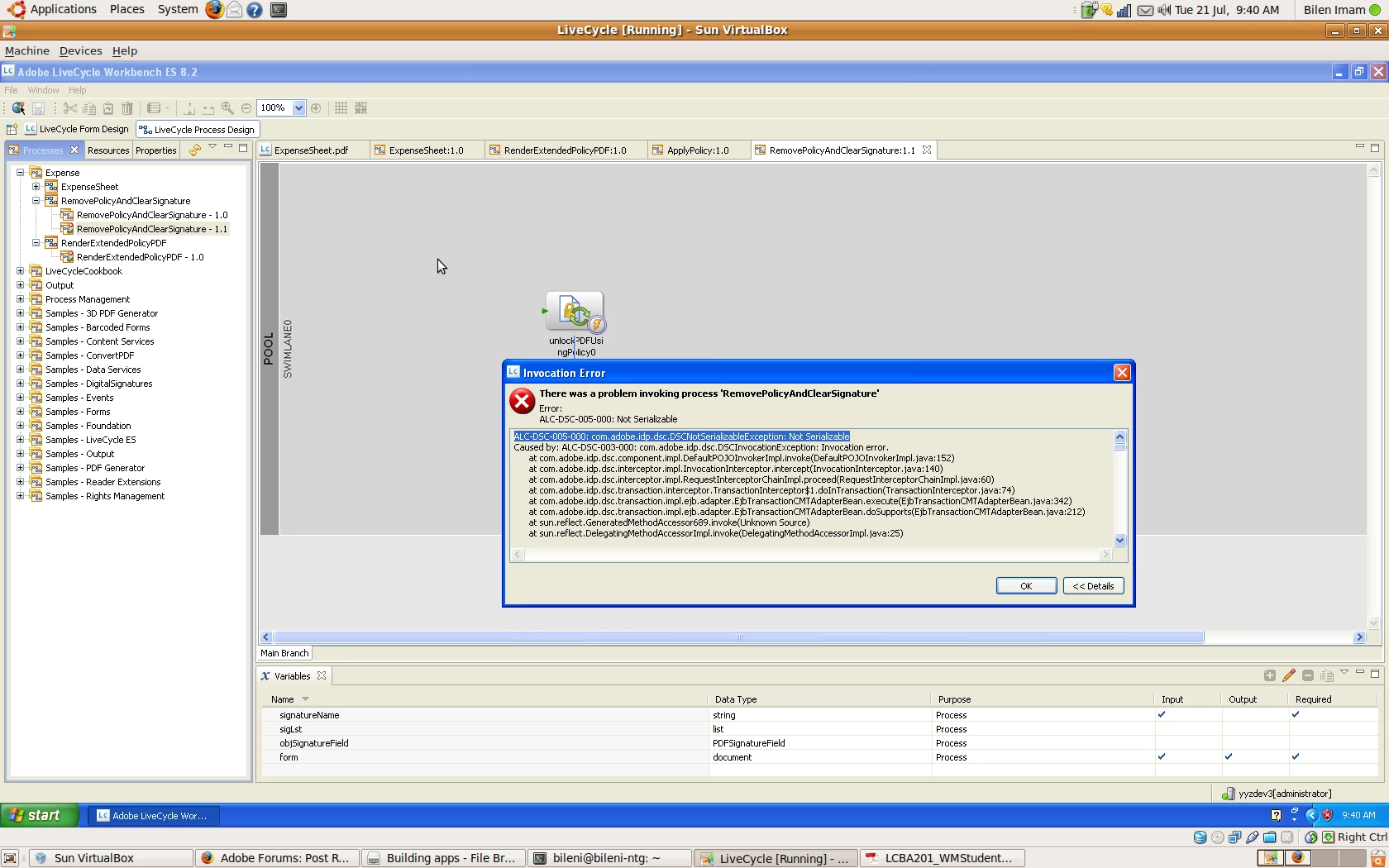Viewport: 1389px width, 868px height.
Task: Select Samples - Rights Management in tree
Action: (105, 496)
